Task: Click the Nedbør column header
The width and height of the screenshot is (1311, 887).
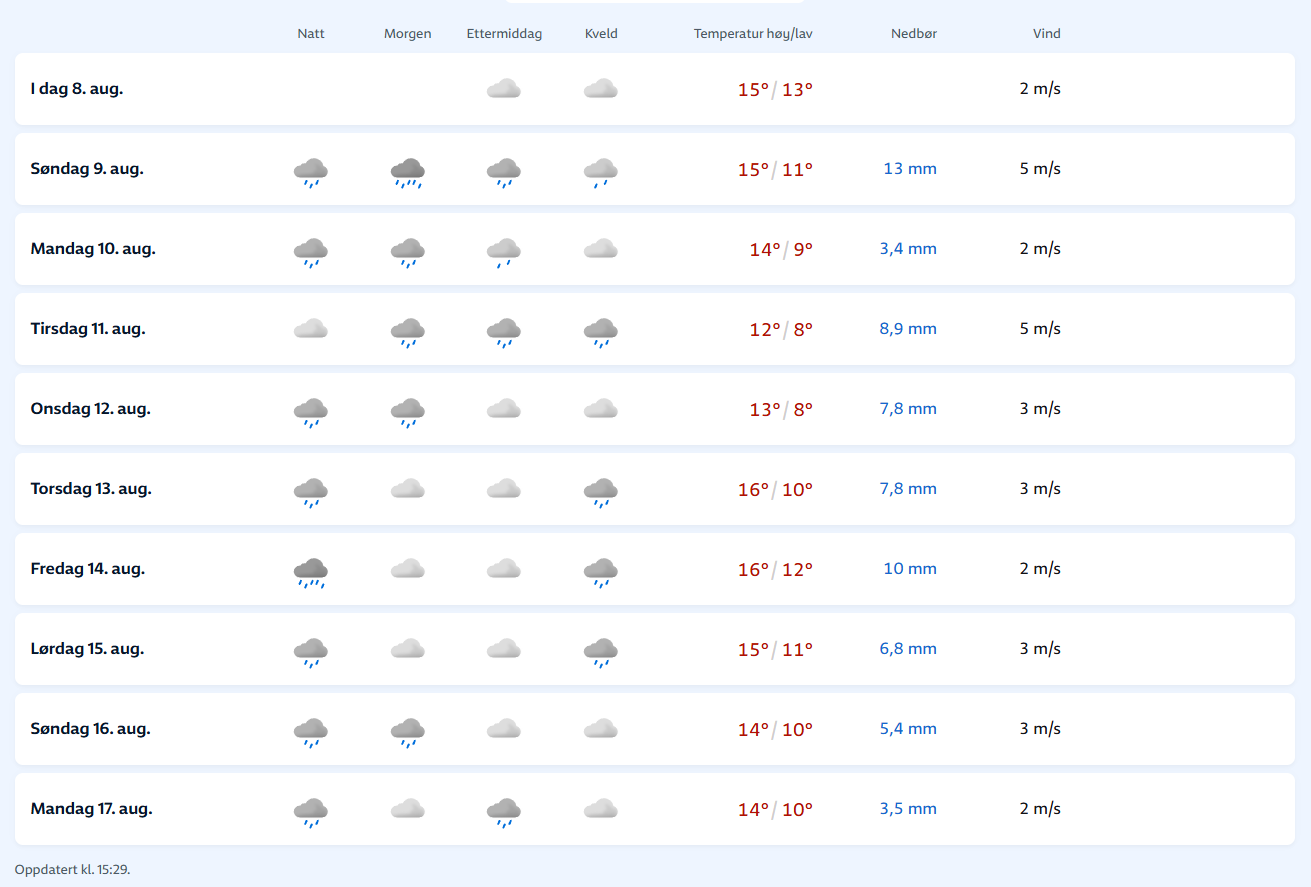Action: click(914, 34)
